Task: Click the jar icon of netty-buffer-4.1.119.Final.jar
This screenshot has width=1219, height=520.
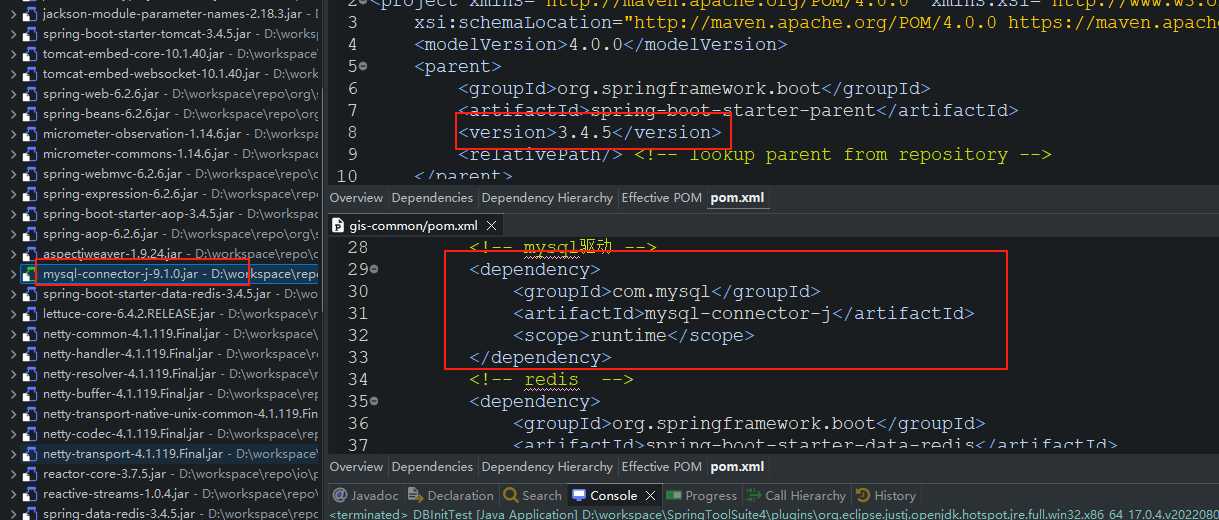Action: 29,394
